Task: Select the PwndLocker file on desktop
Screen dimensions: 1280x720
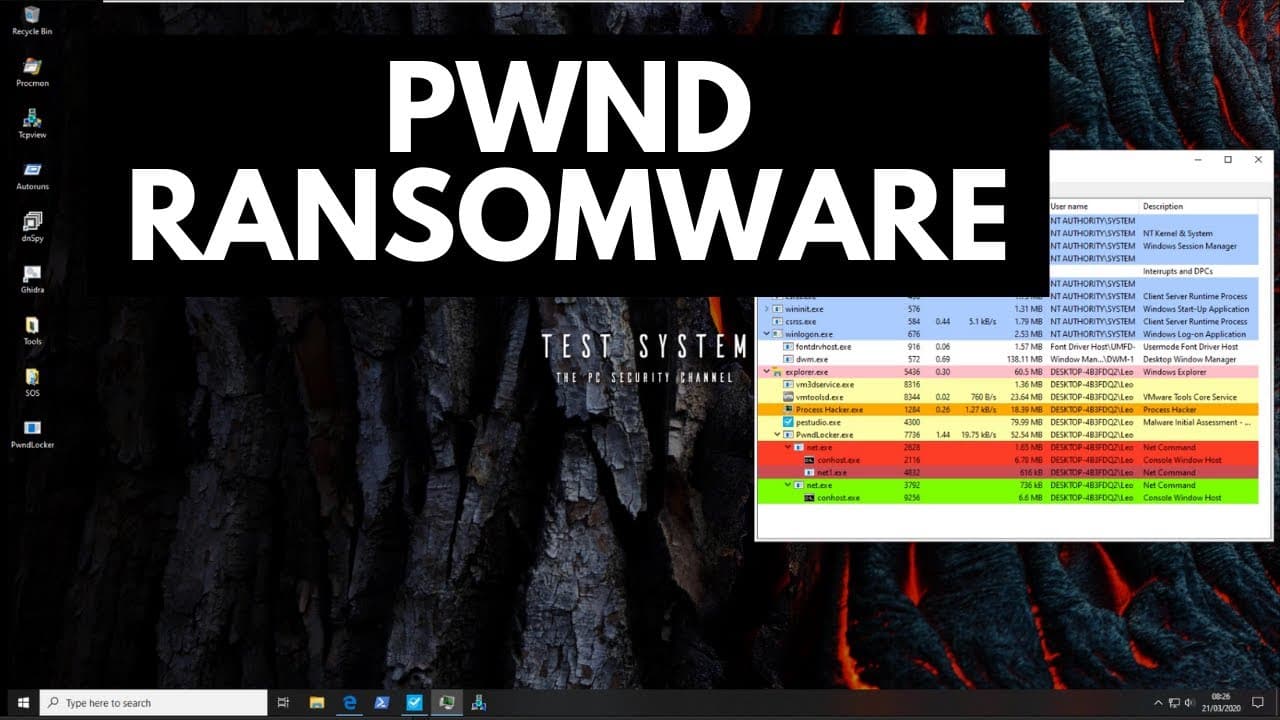Action: 32,434
